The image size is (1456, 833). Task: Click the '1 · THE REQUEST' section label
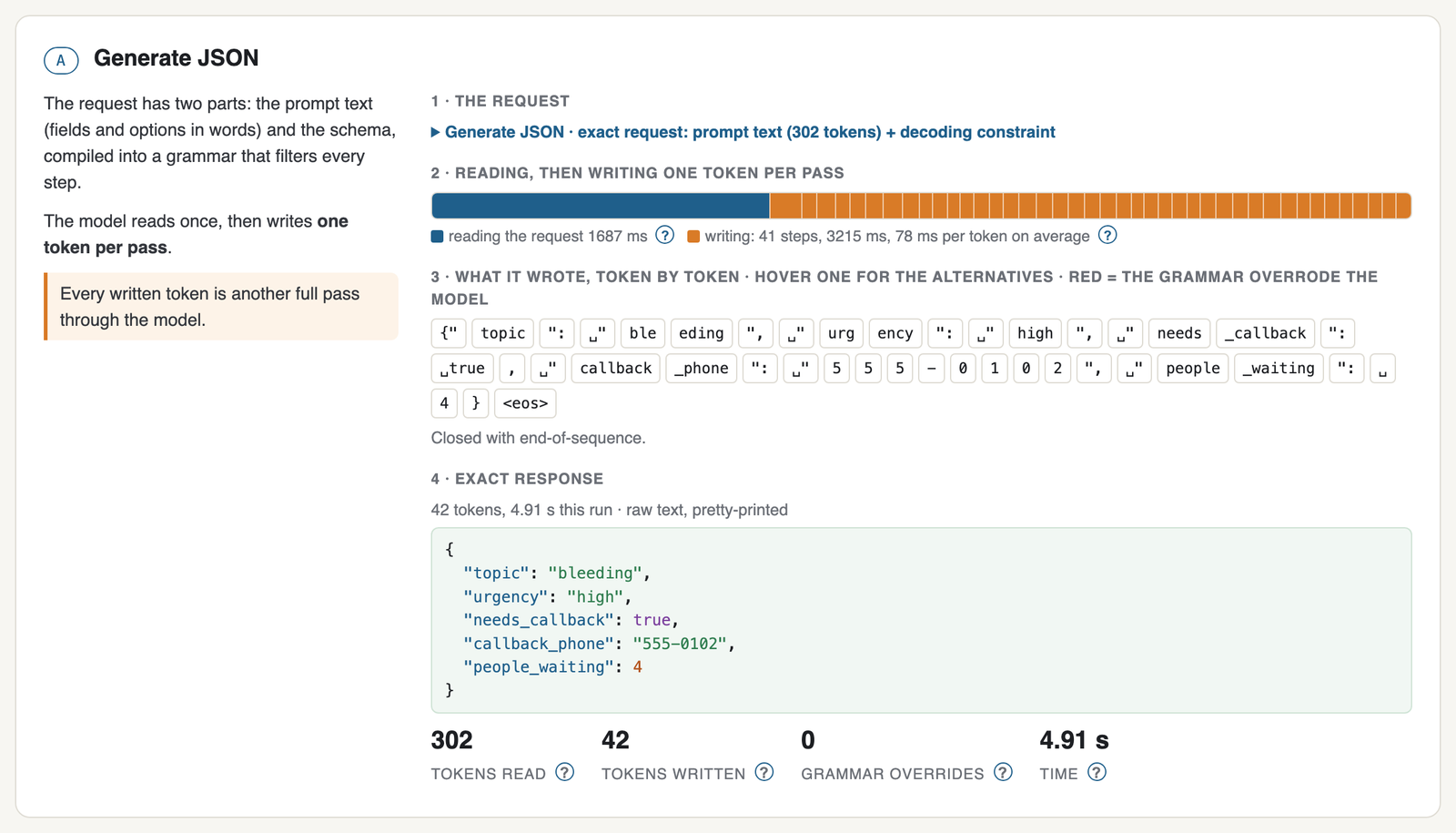pyautogui.click(x=500, y=101)
